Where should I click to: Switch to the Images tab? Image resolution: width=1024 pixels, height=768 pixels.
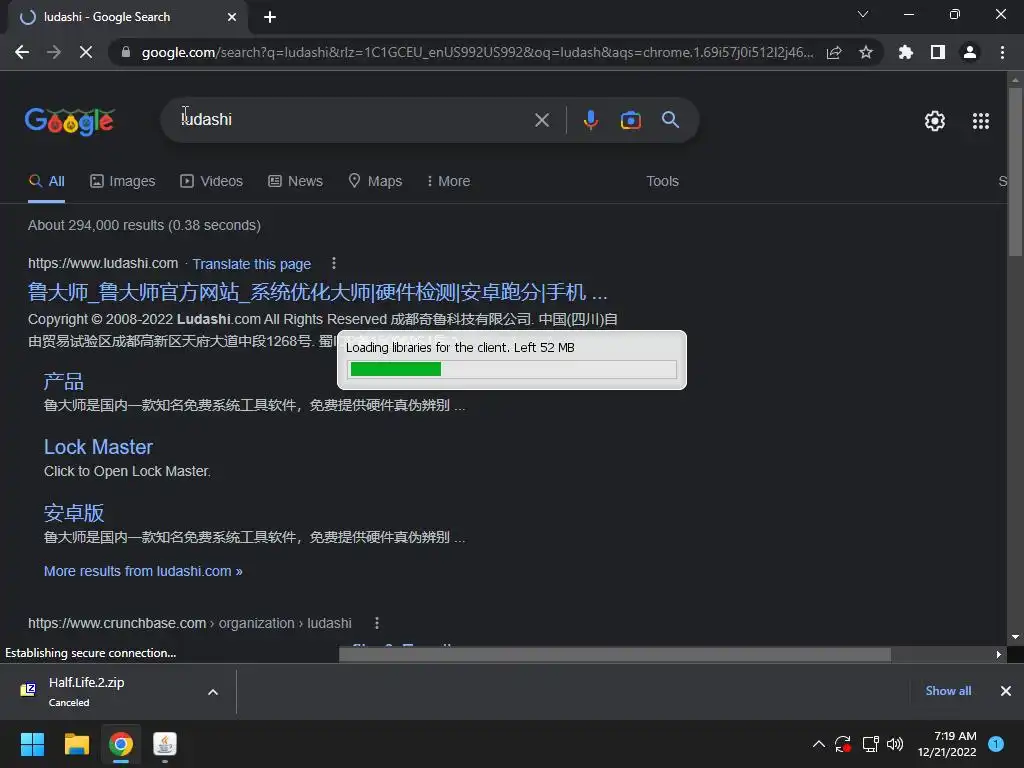coord(123,182)
